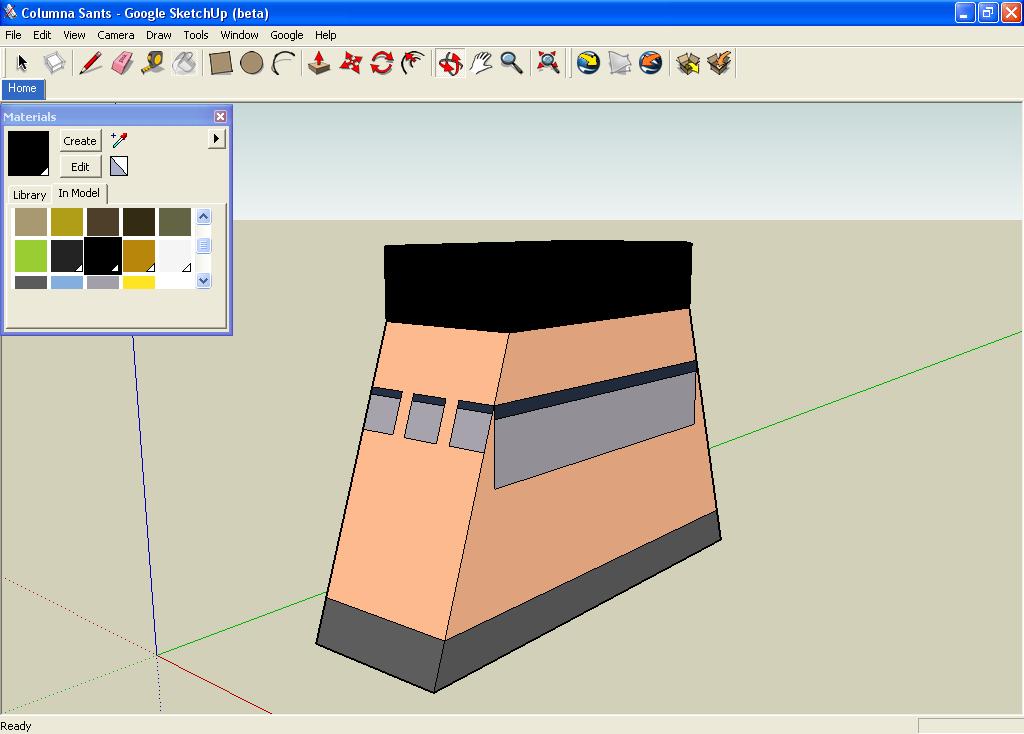Activate the Push/Pull tool

pyautogui.click(x=318, y=63)
